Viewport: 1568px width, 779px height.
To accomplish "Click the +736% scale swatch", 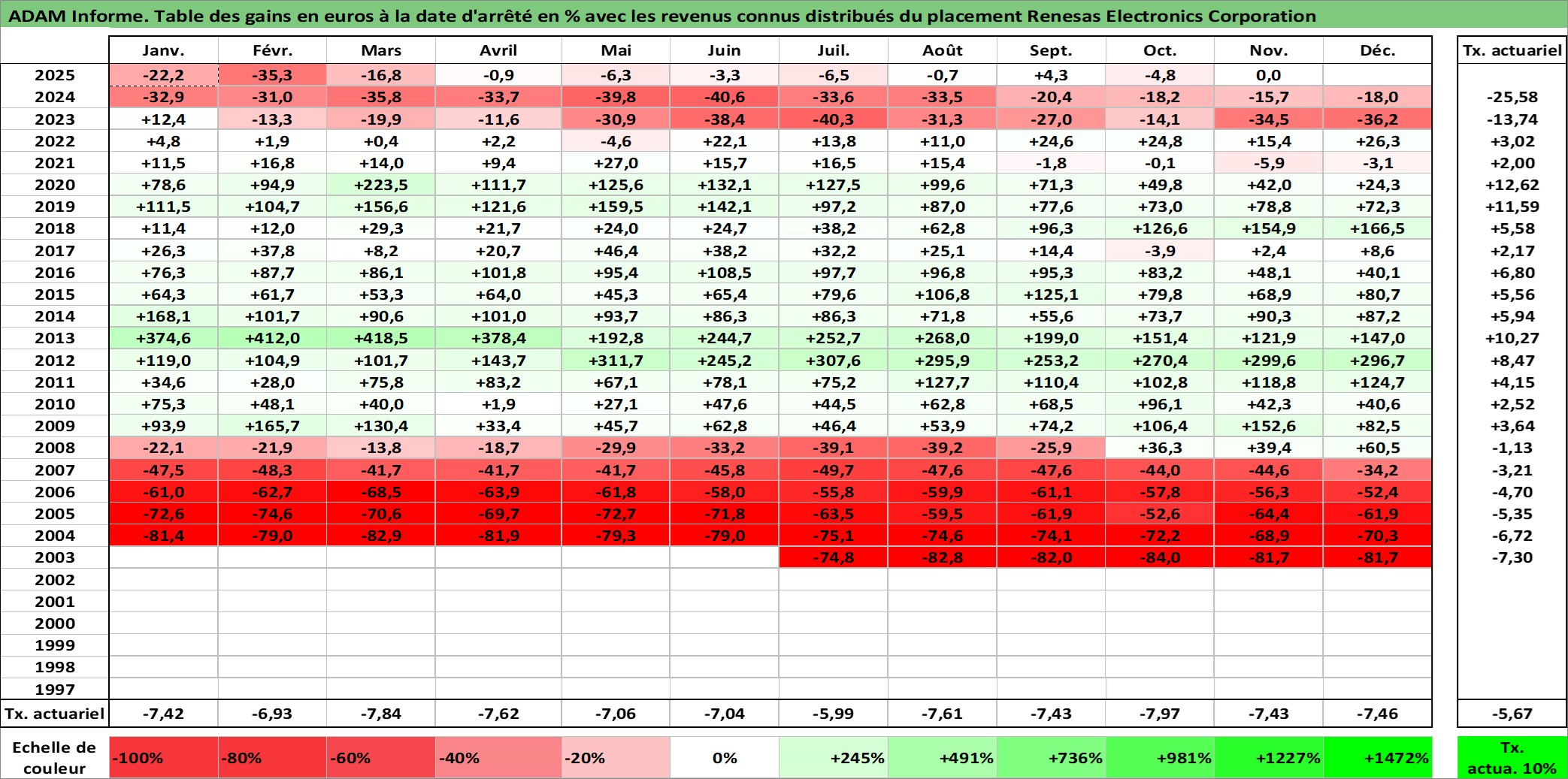I will click(x=1051, y=757).
